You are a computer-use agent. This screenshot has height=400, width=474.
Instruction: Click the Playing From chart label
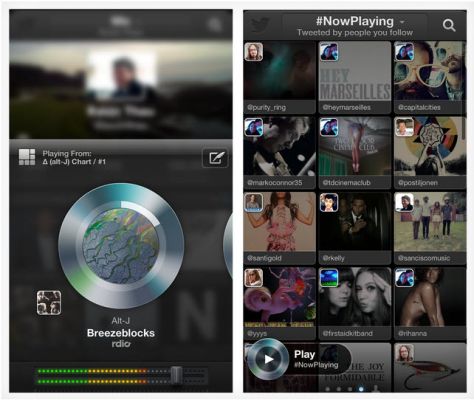74,158
